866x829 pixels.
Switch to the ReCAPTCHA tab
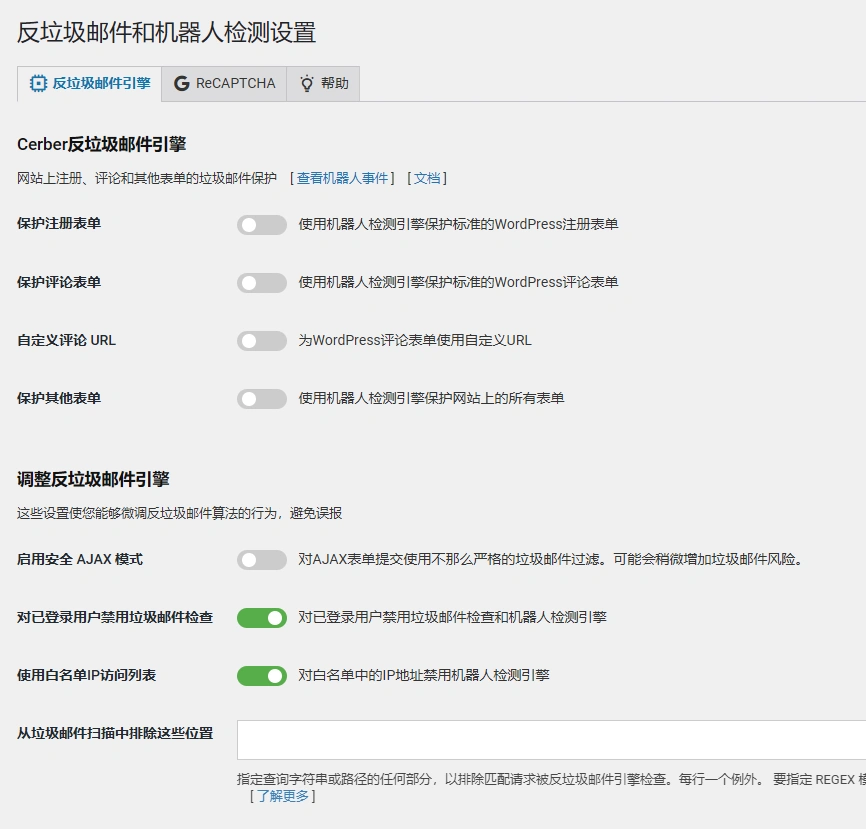pyautogui.click(x=224, y=84)
